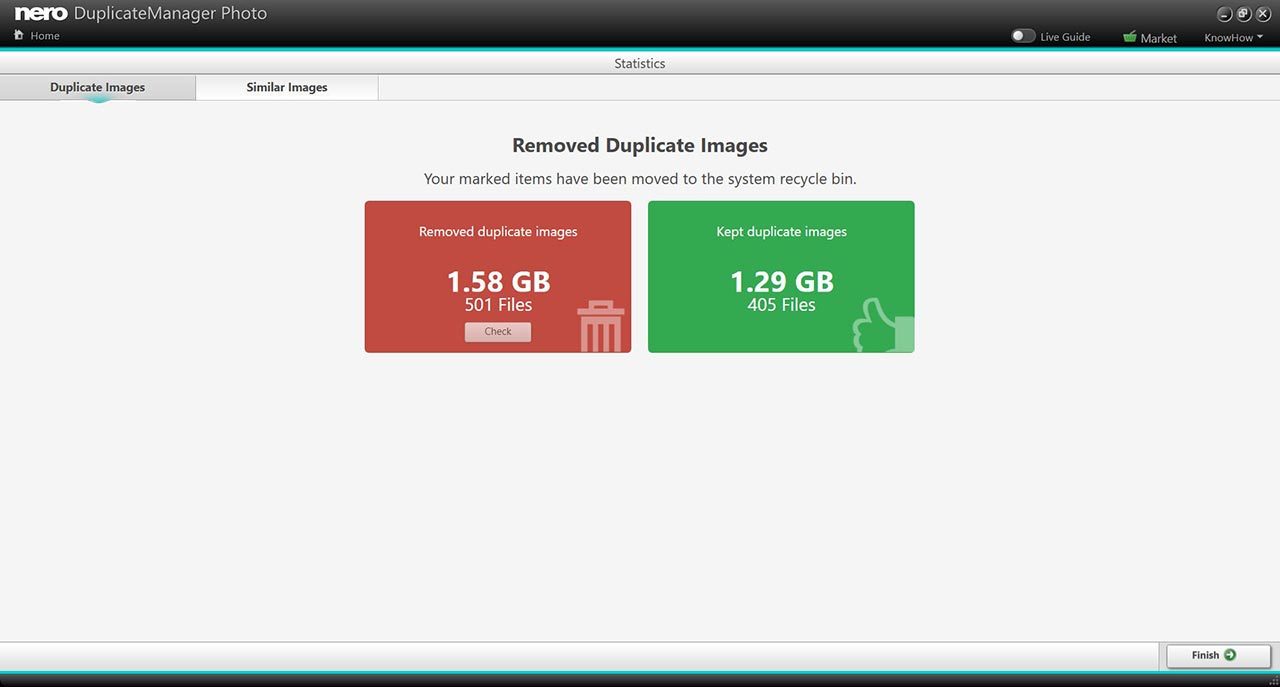1280x687 pixels.
Task: Minimize the DuplicateManager window
Action: pos(1225,14)
